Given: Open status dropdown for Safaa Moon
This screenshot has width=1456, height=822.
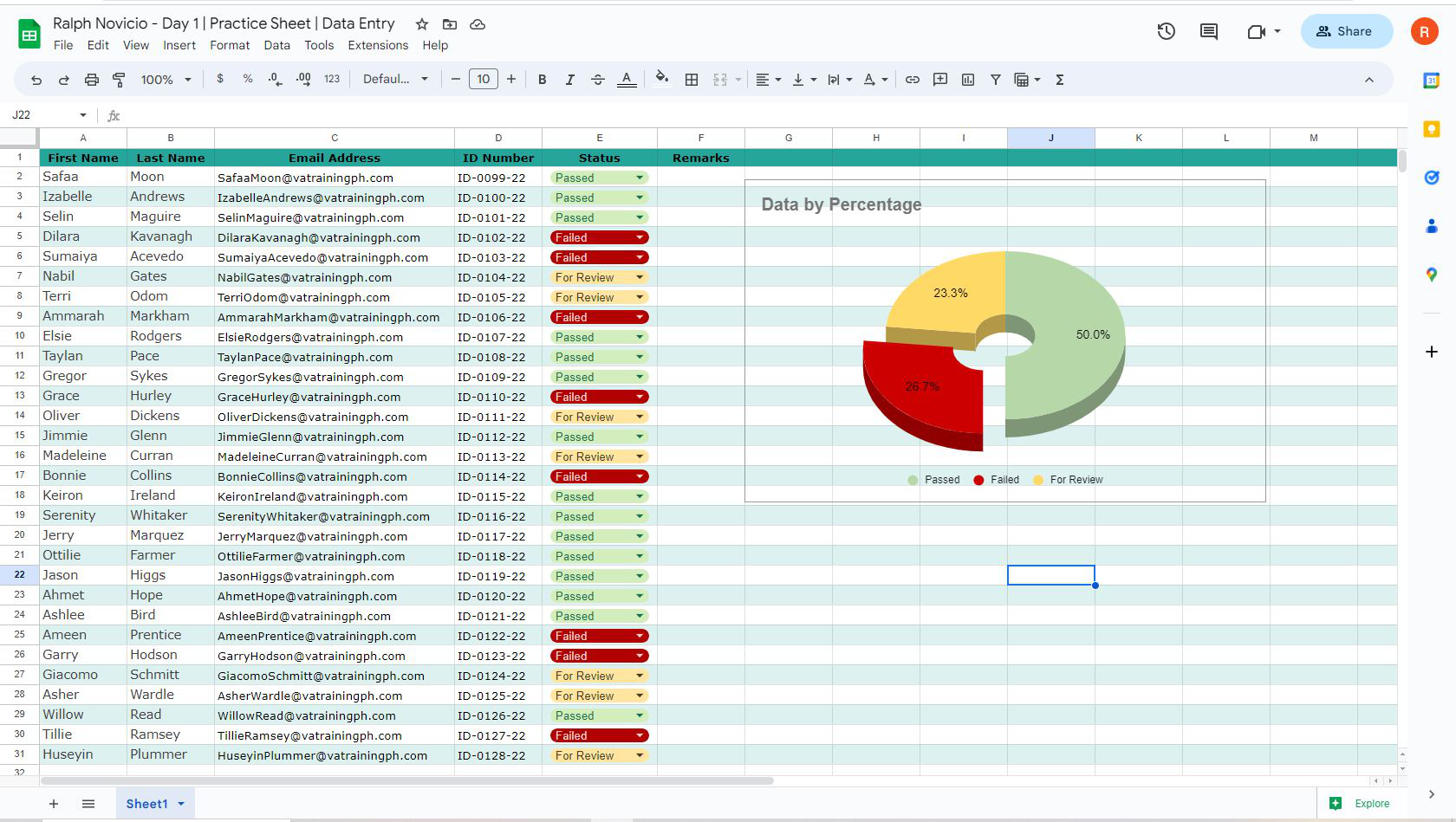Looking at the screenshot, I should pos(640,178).
